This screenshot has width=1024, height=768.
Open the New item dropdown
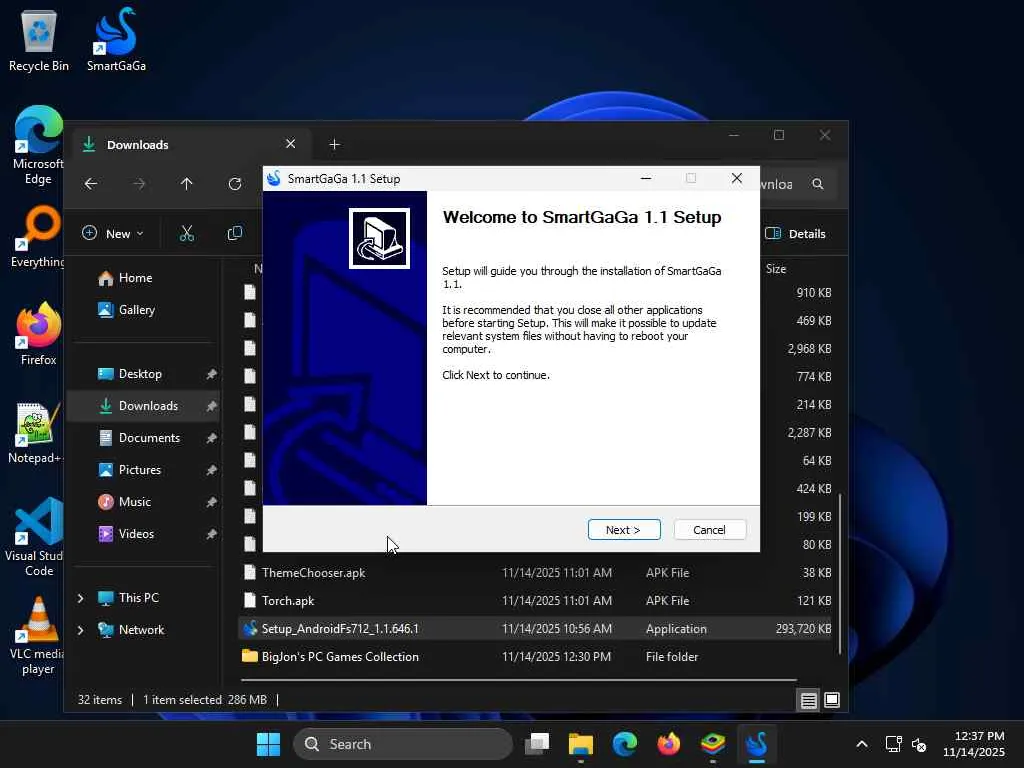[113, 233]
